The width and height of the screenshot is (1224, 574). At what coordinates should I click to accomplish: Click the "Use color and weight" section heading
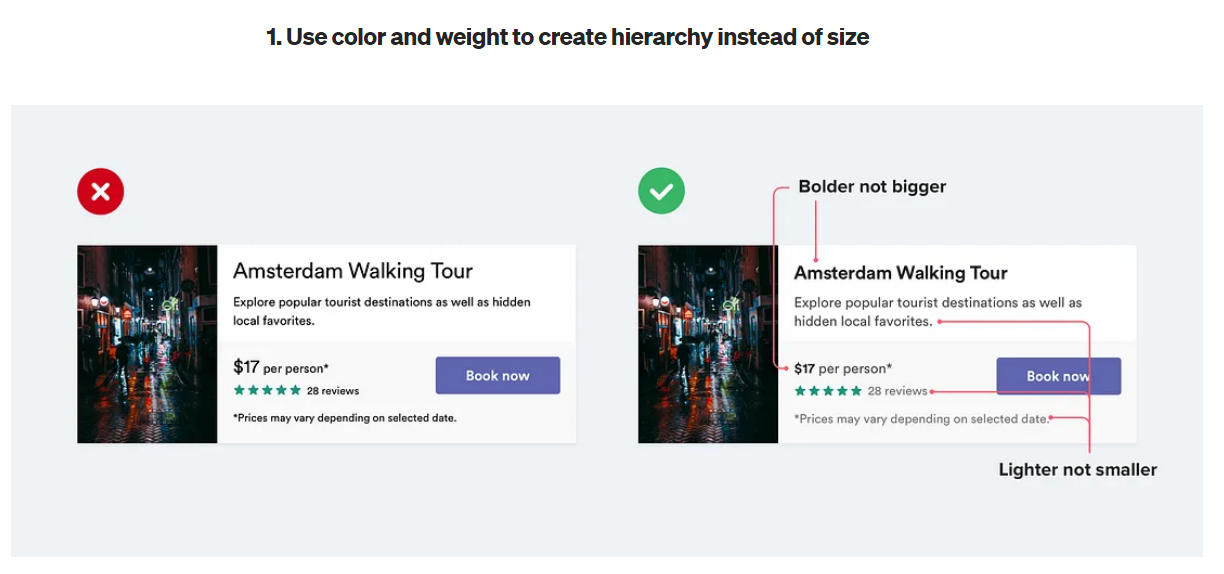pos(567,38)
